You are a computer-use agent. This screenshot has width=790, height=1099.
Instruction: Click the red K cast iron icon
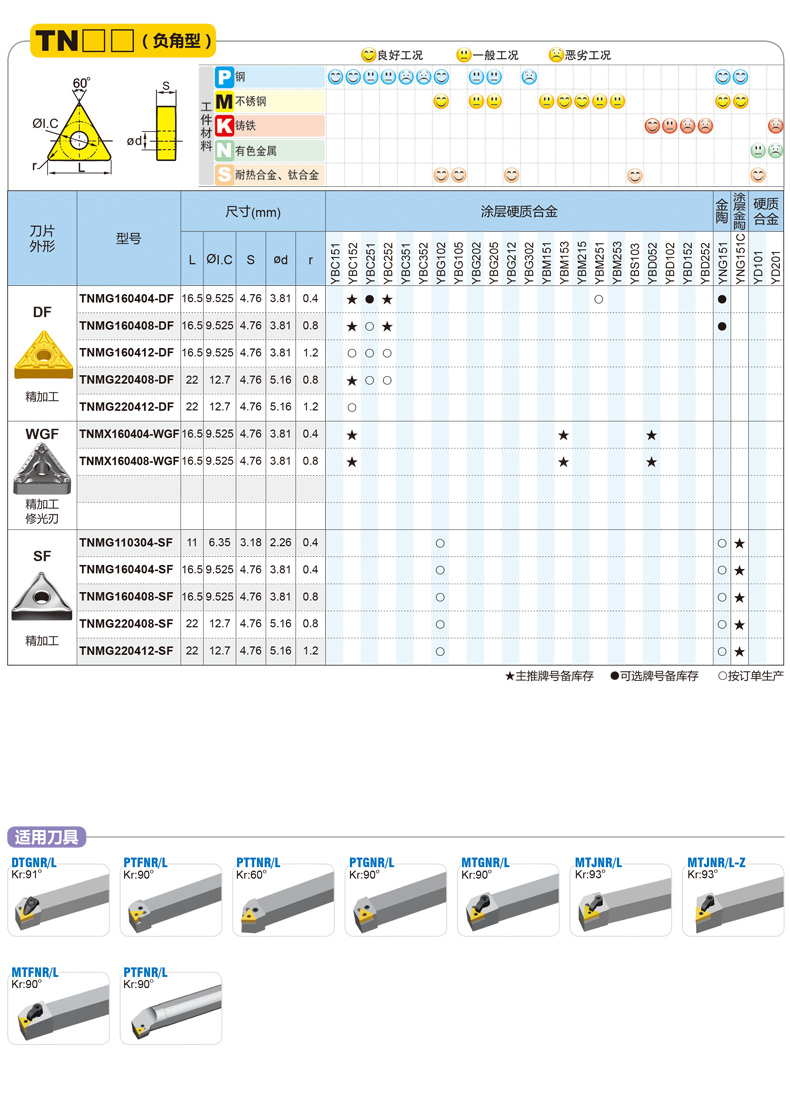point(224,126)
